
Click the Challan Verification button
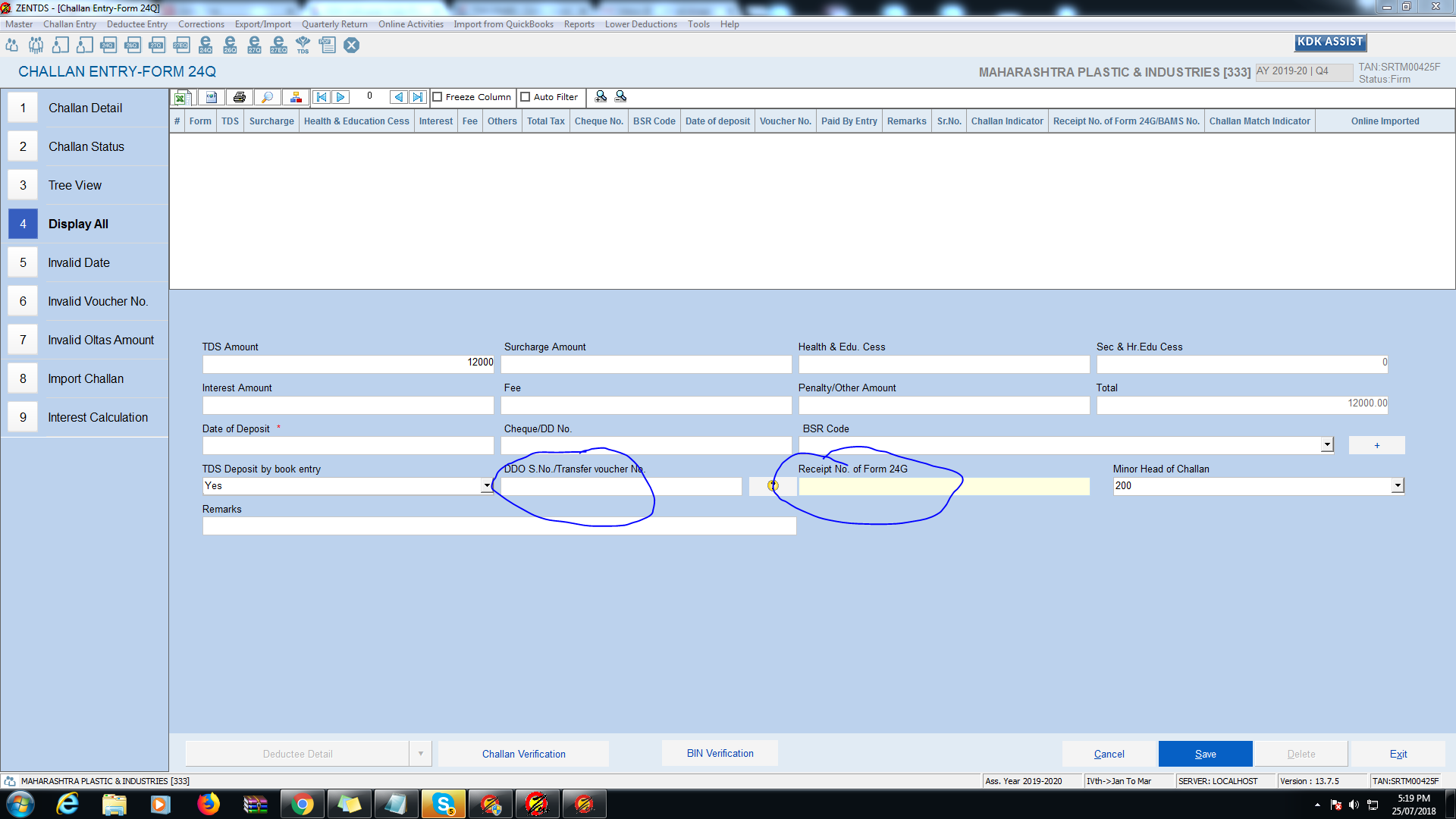[523, 754]
